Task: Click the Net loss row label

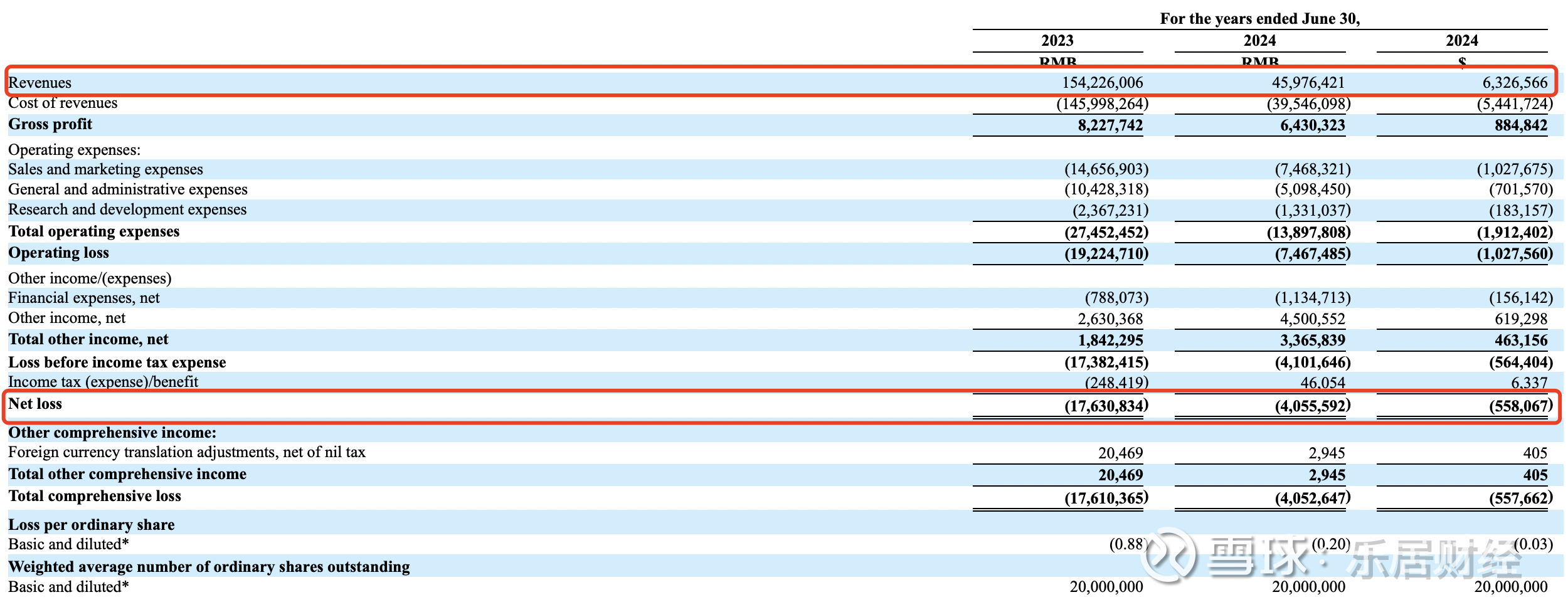Action: (x=35, y=404)
